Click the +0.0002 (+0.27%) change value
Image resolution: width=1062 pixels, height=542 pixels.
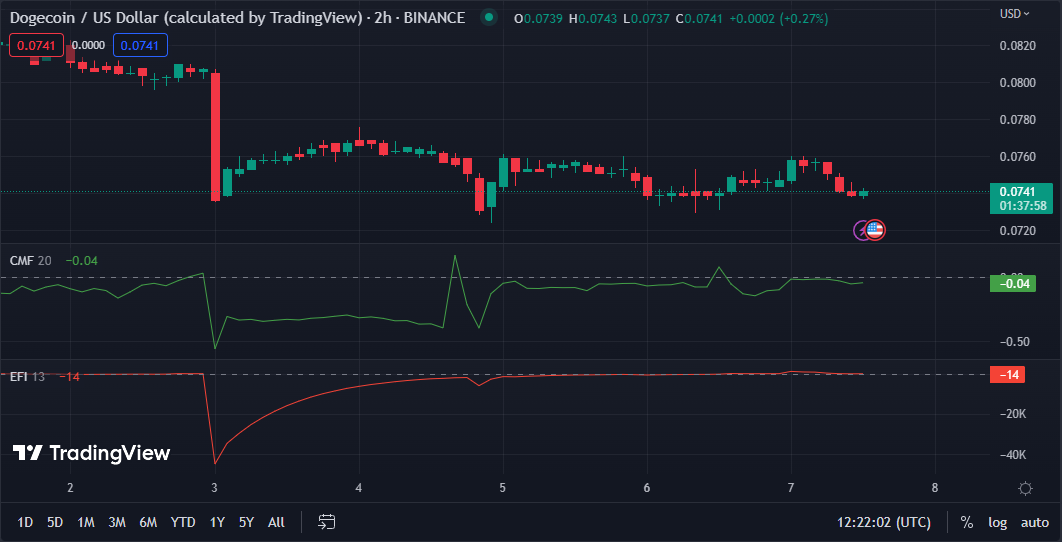click(778, 19)
